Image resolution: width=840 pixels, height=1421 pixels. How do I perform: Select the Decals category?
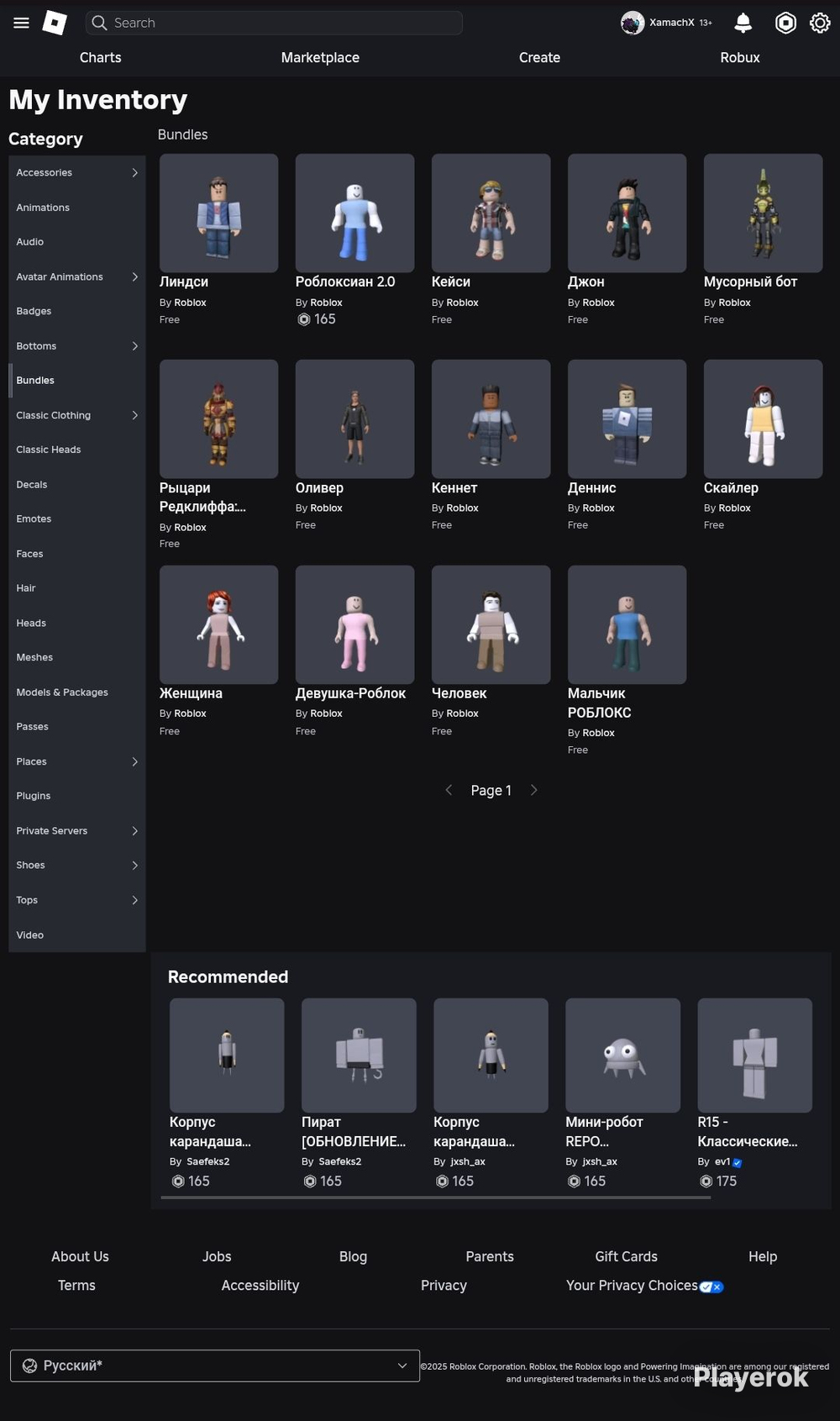77,484
